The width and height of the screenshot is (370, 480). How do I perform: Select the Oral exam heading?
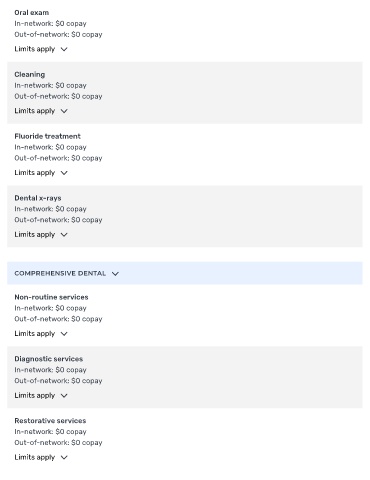pyautogui.click(x=32, y=13)
